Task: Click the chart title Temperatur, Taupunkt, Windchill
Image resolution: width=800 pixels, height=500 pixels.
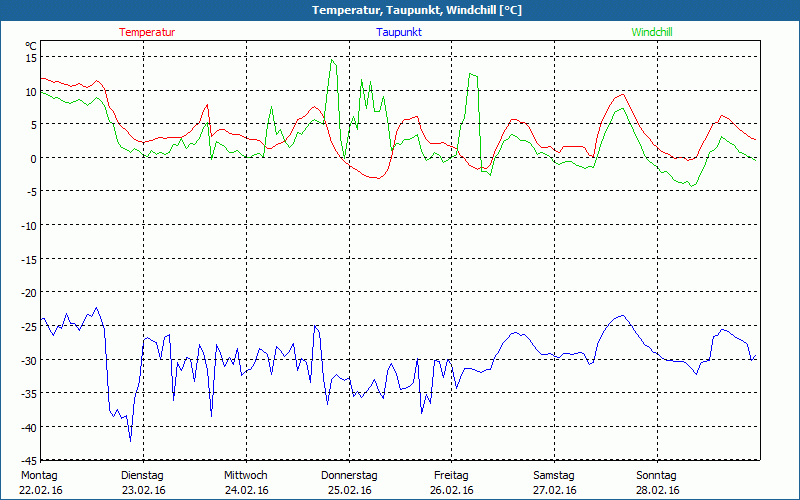Action: pyautogui.click(x=417, y=10)
